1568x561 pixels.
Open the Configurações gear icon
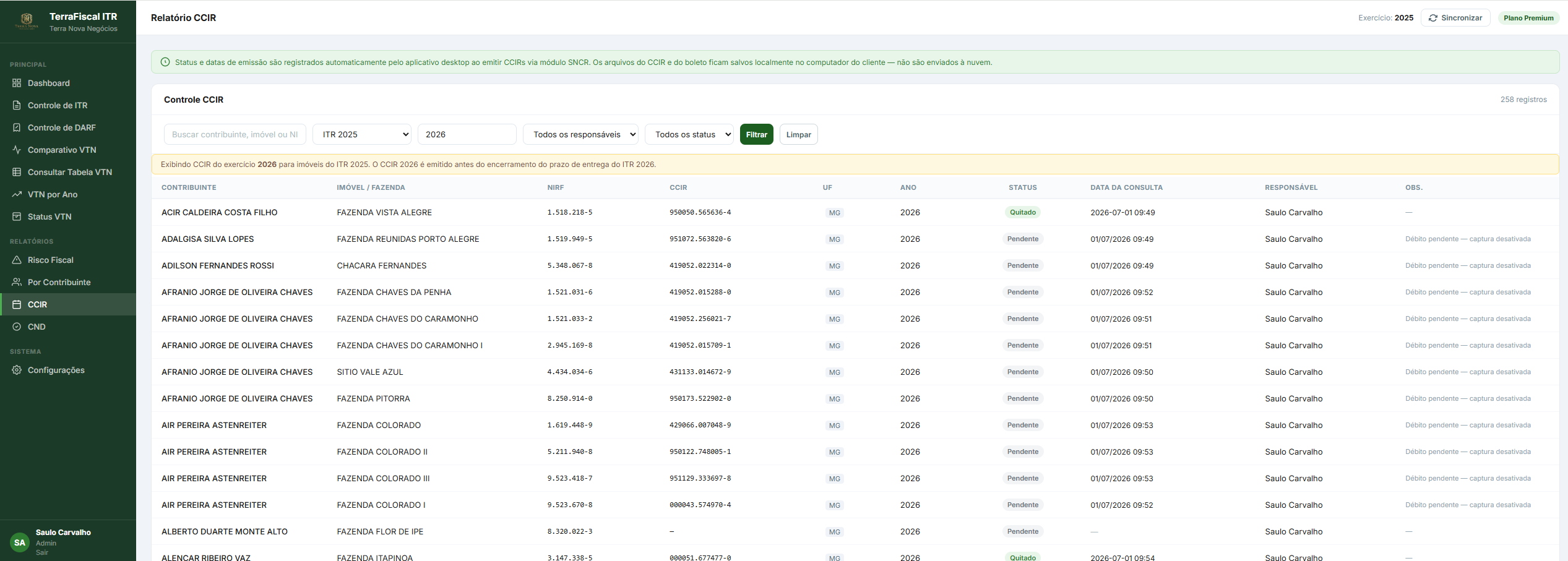(17, 370)
